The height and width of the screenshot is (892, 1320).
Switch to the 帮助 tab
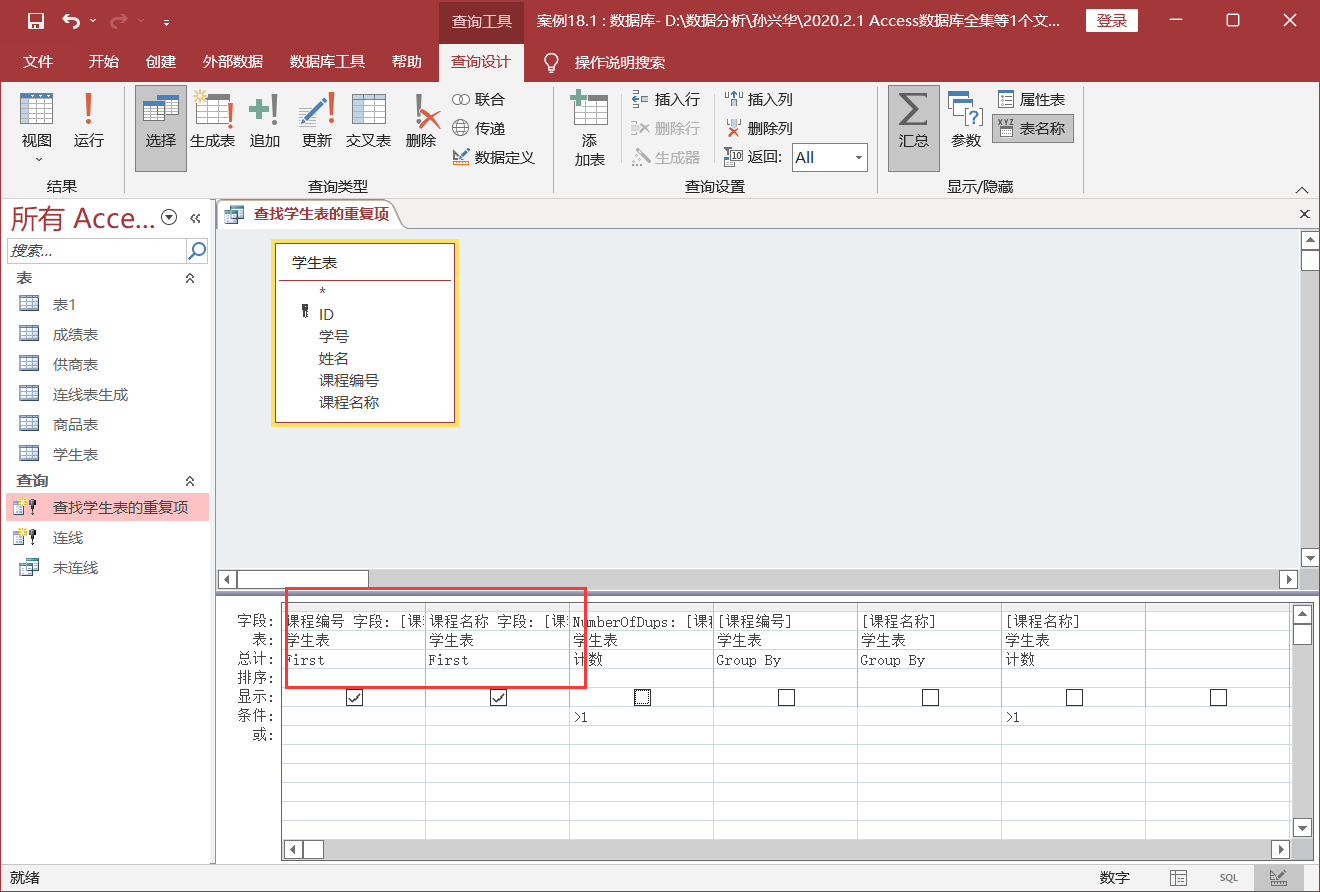point(407,62)
